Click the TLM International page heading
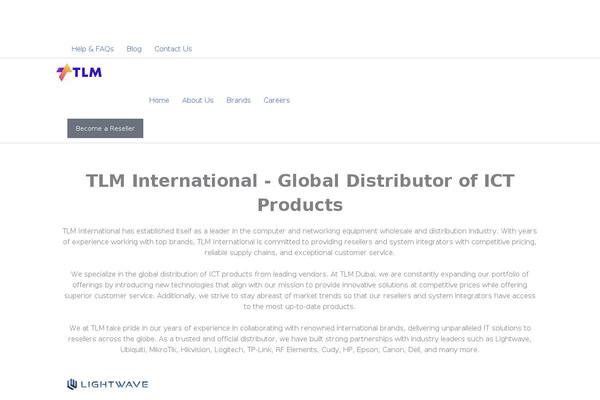 point(300,193)
